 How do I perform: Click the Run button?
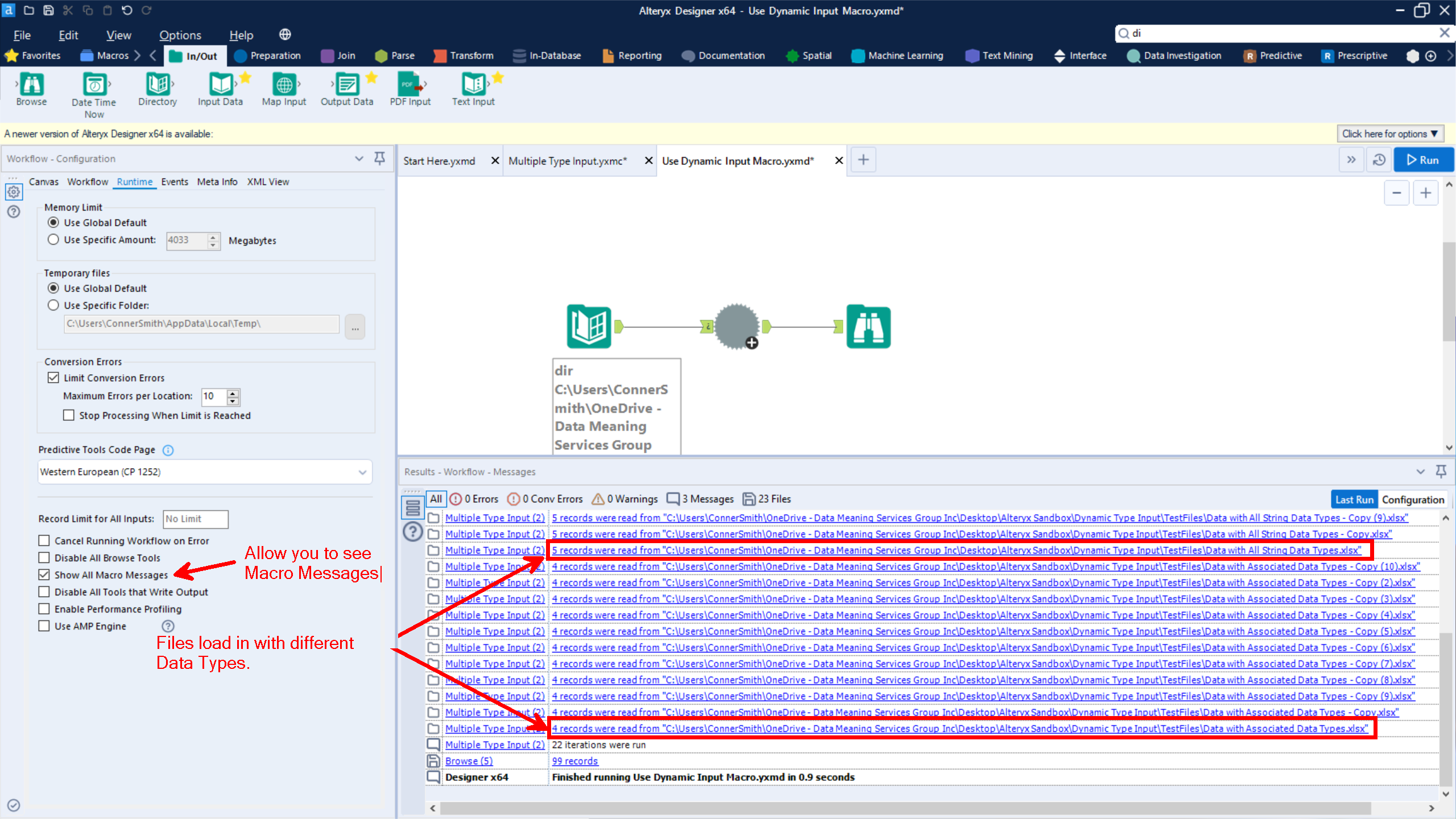click(x=1423, y=159)
